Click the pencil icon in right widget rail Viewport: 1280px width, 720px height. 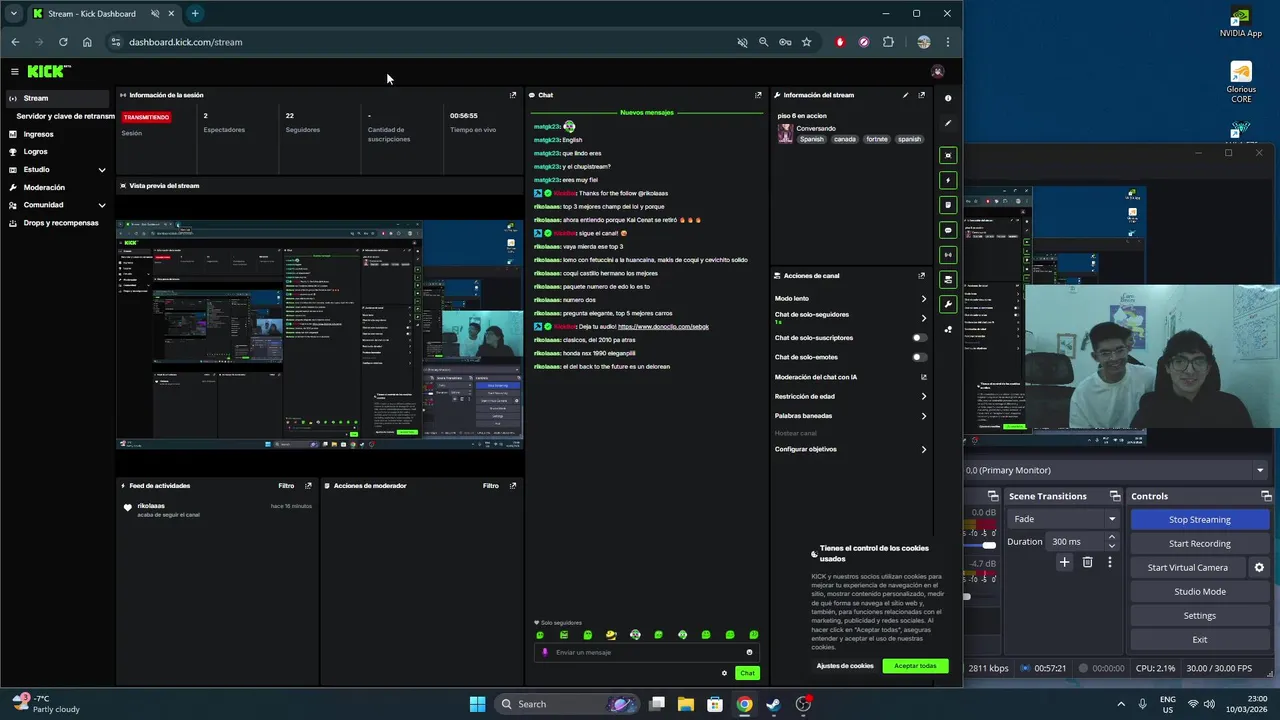pos(948,123)
